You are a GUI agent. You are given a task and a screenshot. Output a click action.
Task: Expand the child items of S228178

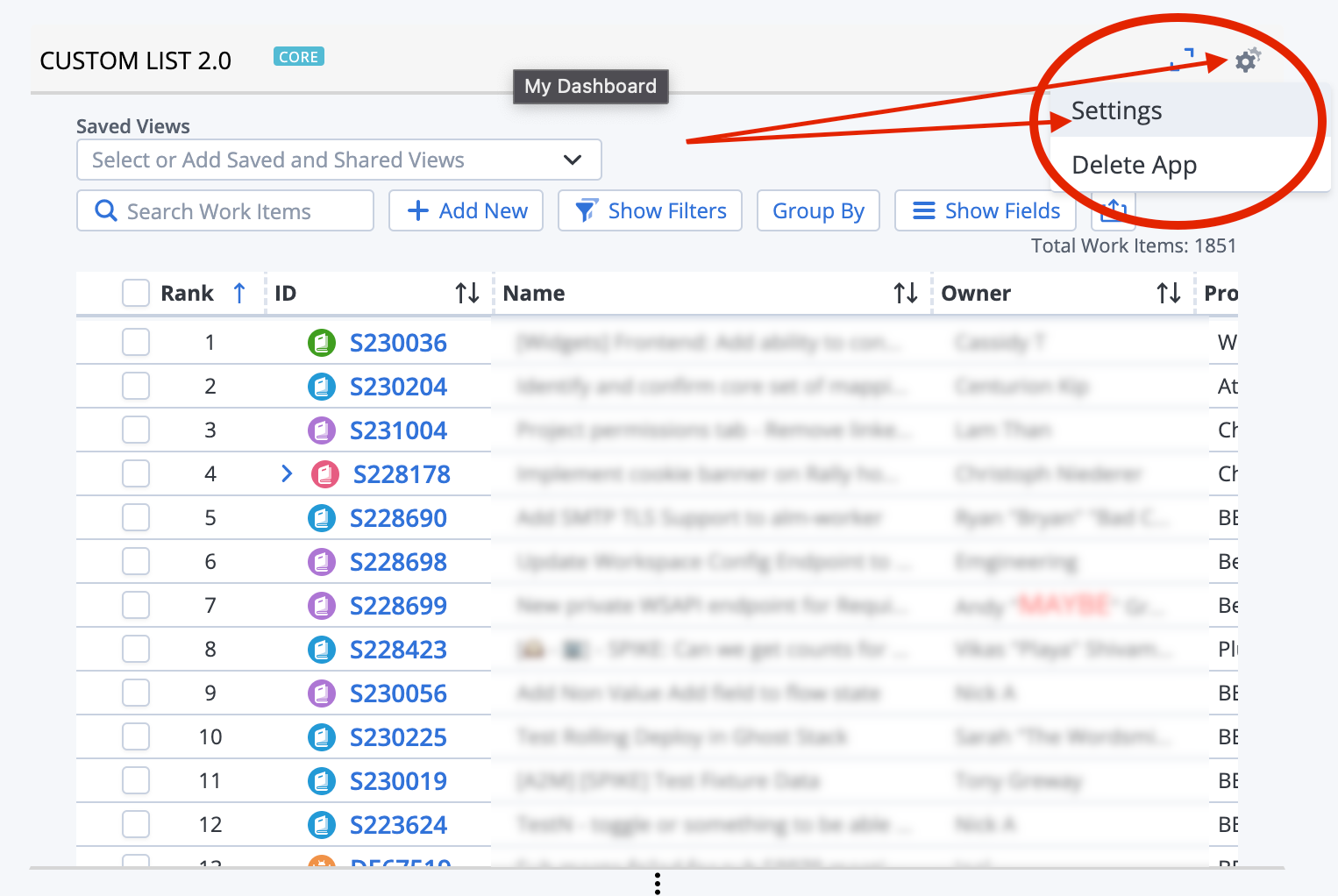click(286, 473)
